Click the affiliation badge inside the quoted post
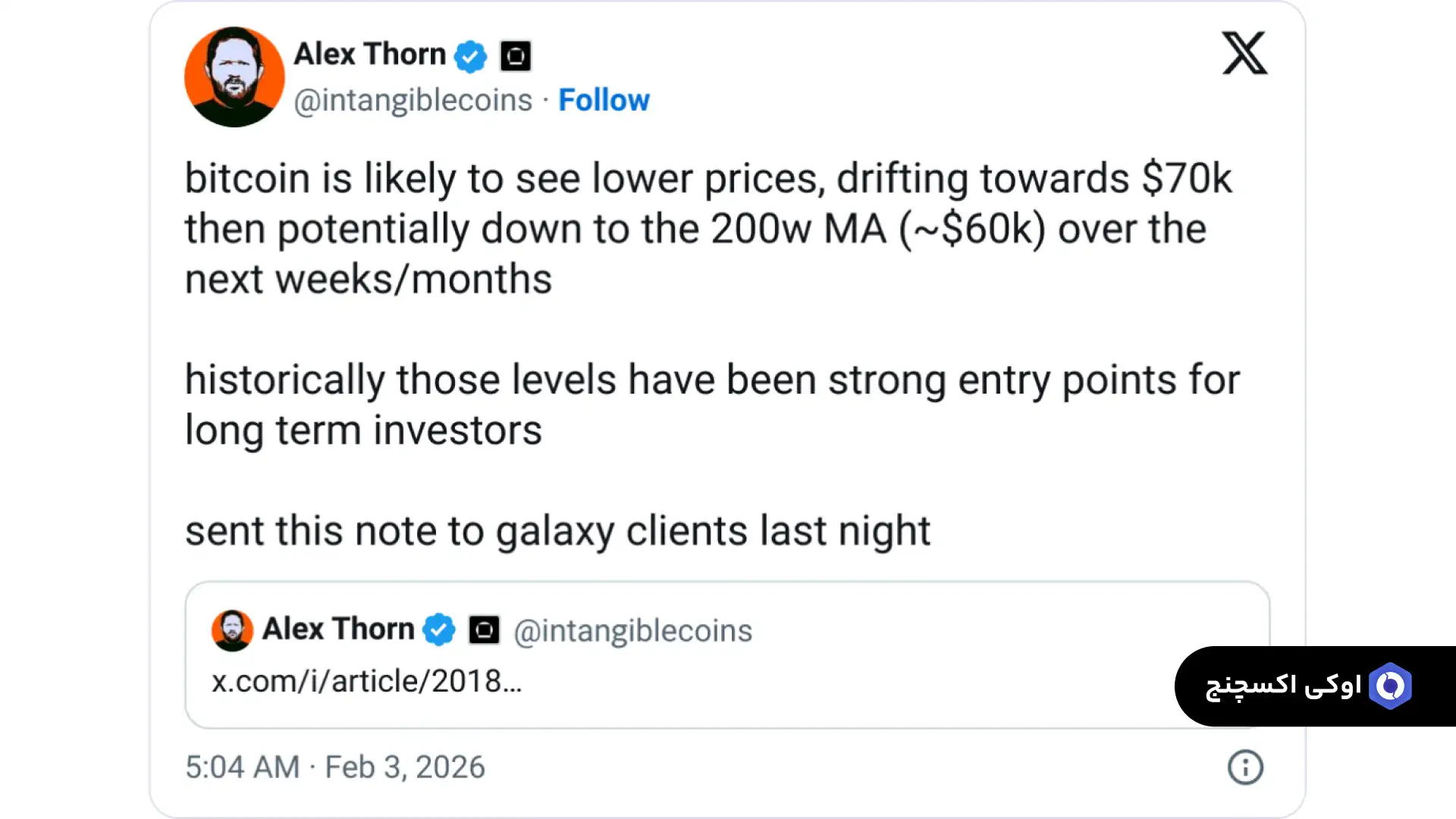Viewport: 1456px width, 819px height. pyautogui.click(x=484, y=630)
